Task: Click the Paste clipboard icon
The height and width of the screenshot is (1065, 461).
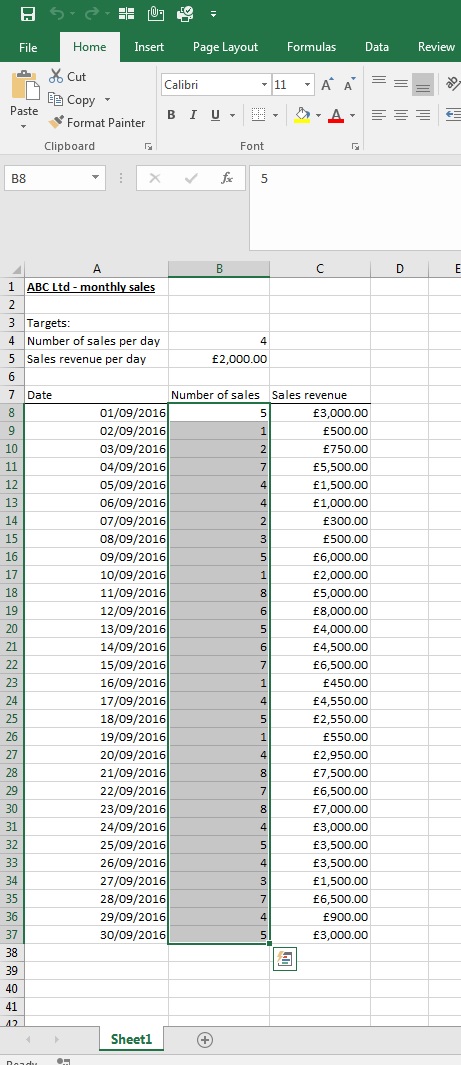Action: point(24,84)
